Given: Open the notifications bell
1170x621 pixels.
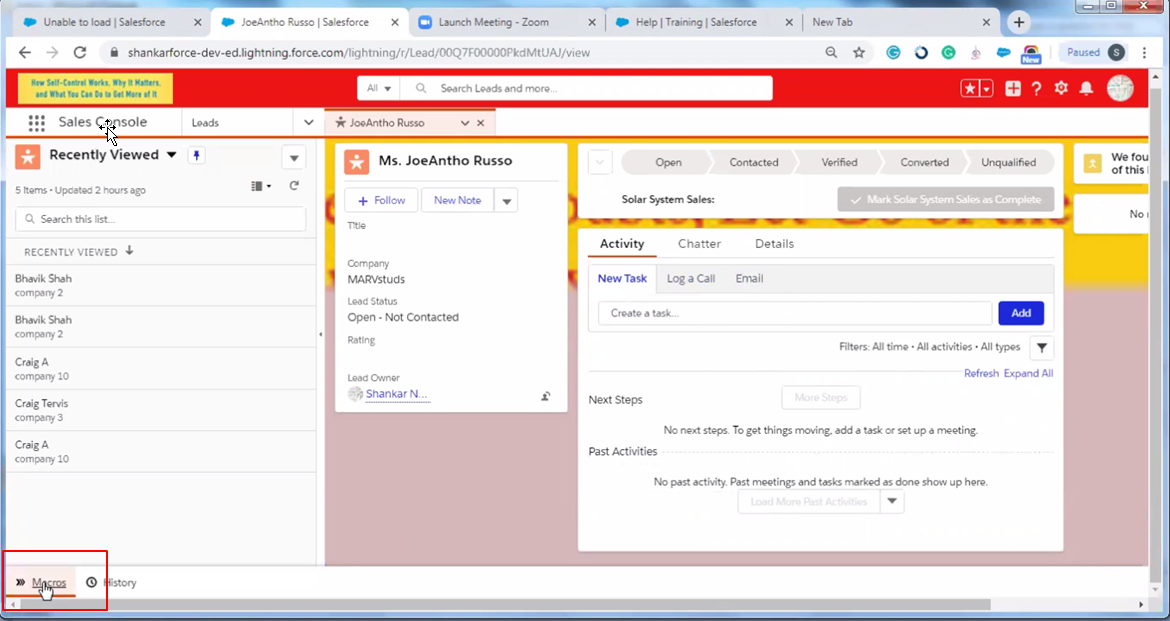Looking at the screenshot, I should pyautogui.click(x=1086, y=88).
